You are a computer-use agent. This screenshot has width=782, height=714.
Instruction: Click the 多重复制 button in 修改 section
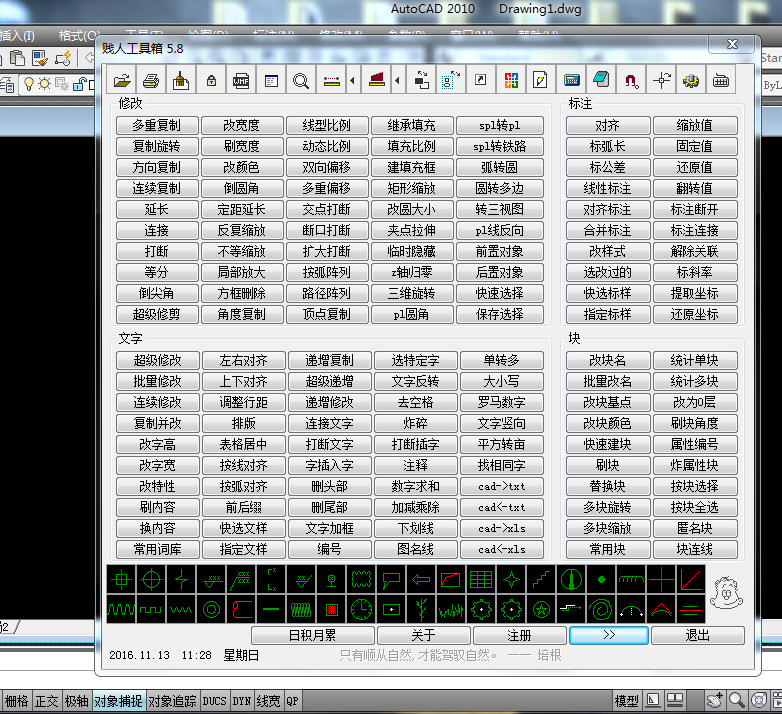click(156, 126)
